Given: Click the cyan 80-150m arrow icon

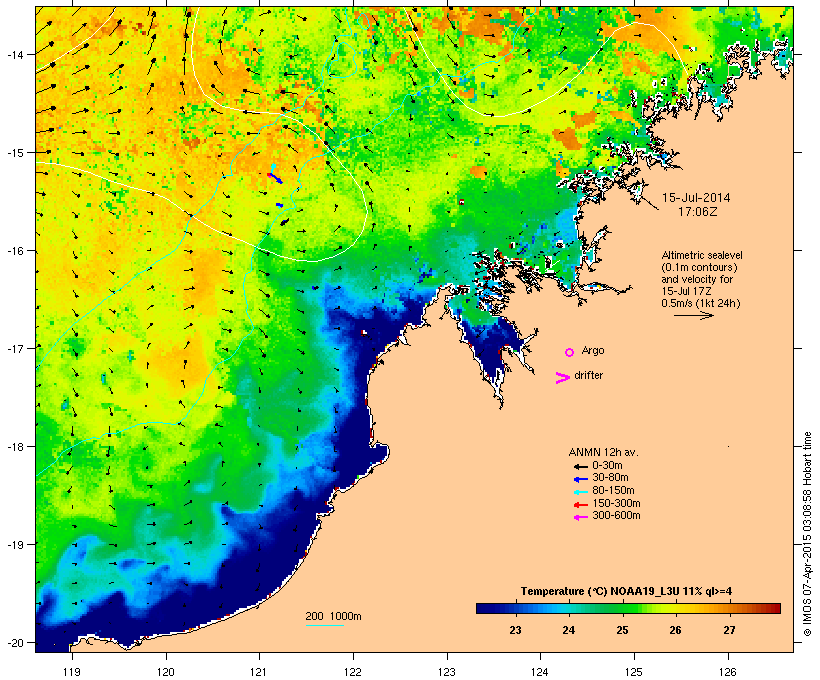Looking at the screenshot, I should pos(580,492).
